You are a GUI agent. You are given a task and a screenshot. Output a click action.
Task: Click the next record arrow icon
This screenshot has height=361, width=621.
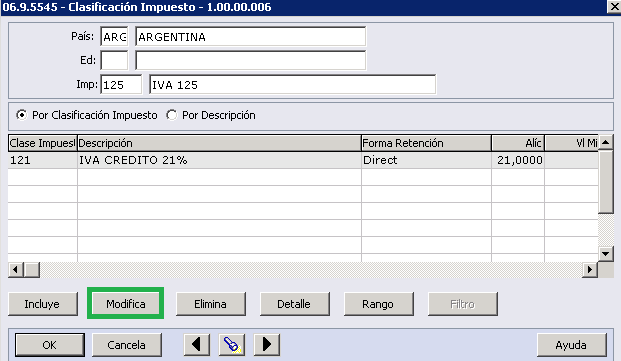point(267,344)
